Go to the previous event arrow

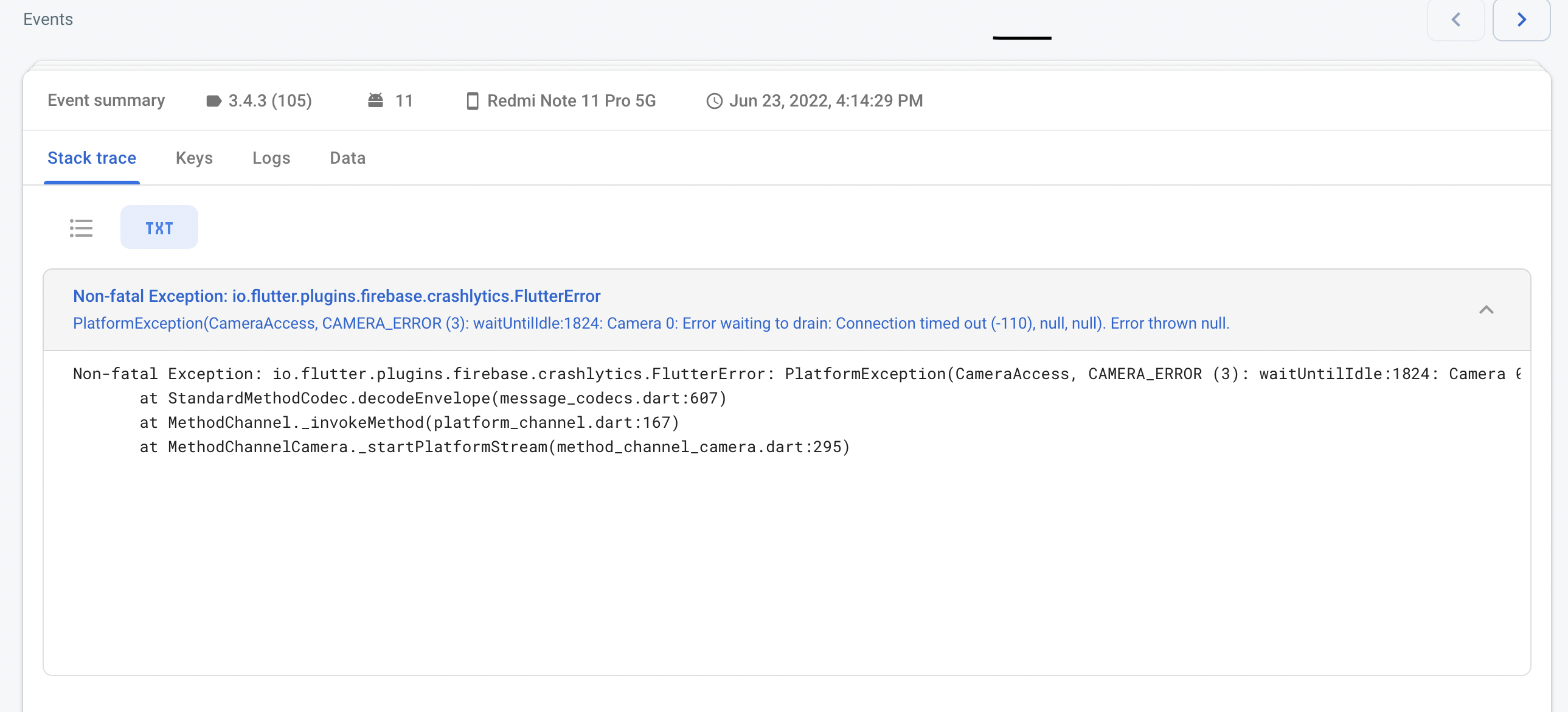(1455, 19)
